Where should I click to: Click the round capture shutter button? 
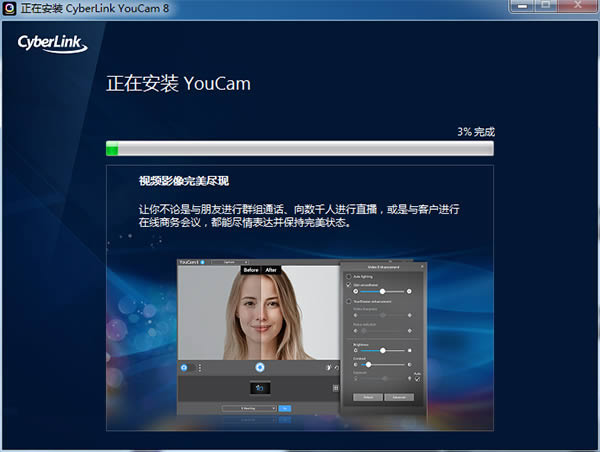pos(260,367)
